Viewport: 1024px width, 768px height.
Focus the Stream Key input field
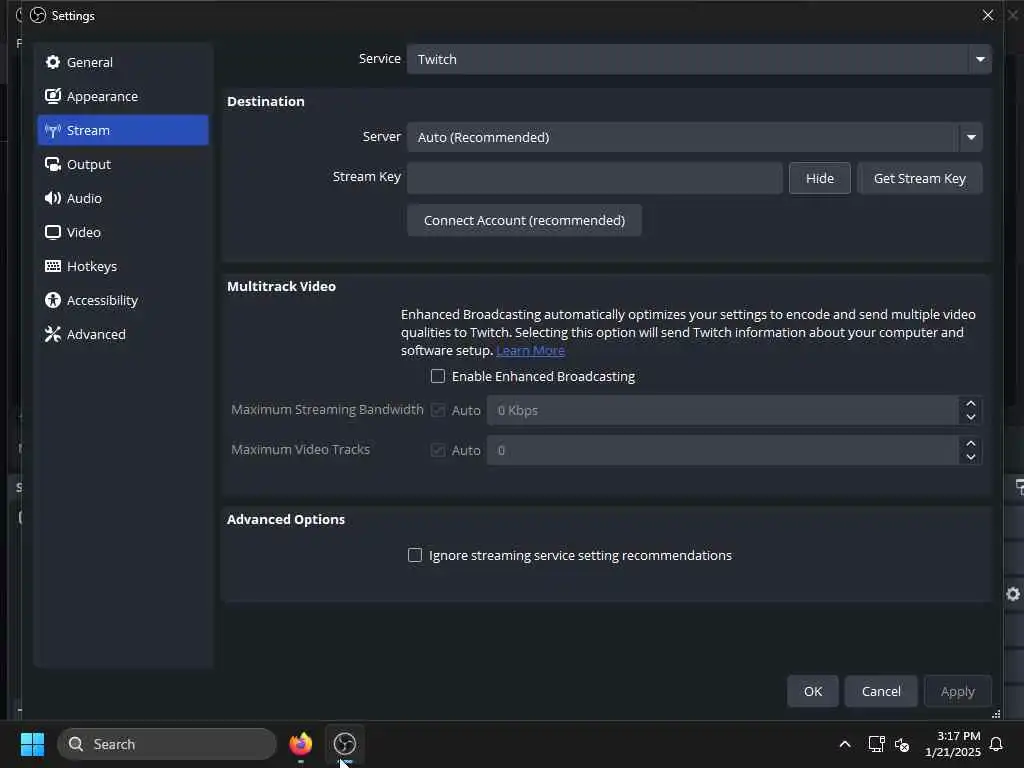point(594,178)
